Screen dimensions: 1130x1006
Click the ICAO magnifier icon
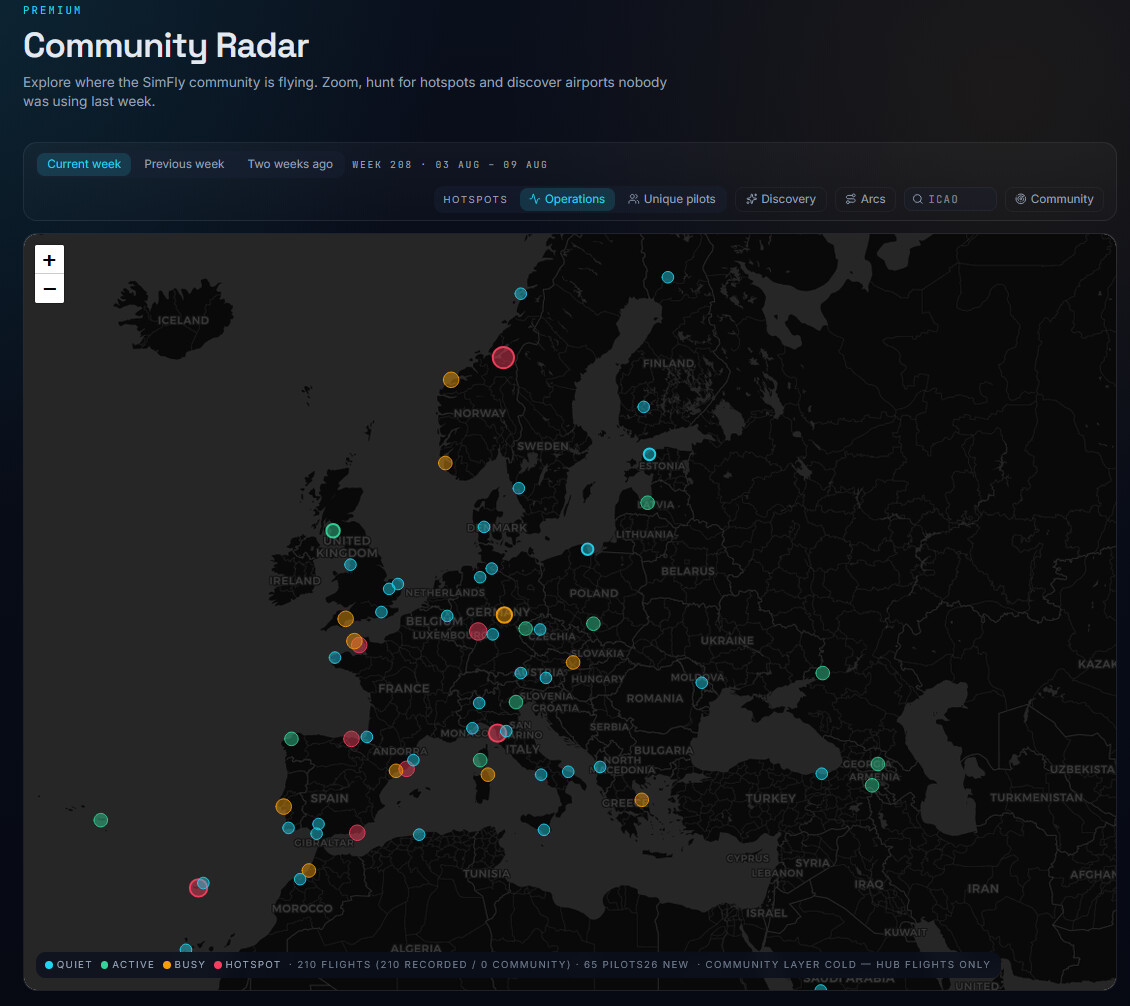918,199
